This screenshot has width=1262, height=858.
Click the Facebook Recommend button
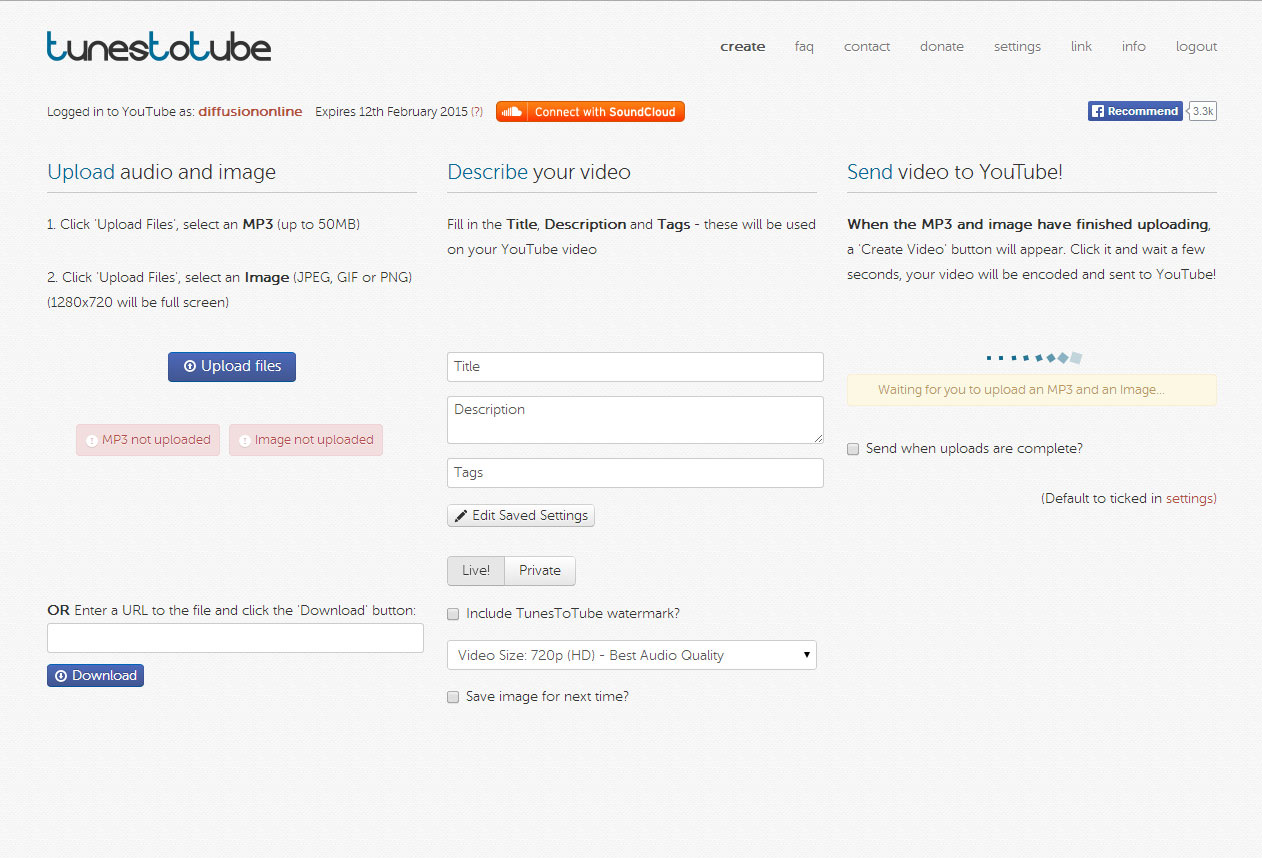[1135, 111]
